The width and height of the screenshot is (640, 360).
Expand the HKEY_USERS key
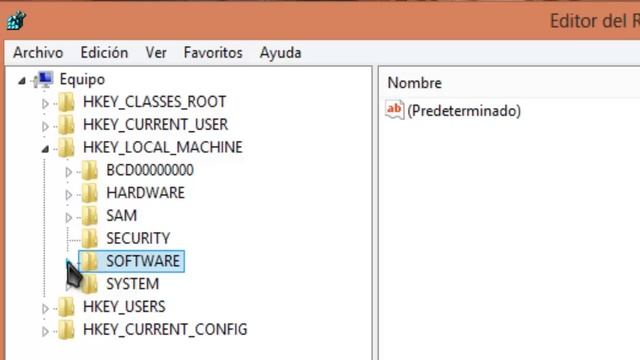(x=45, y=309)
